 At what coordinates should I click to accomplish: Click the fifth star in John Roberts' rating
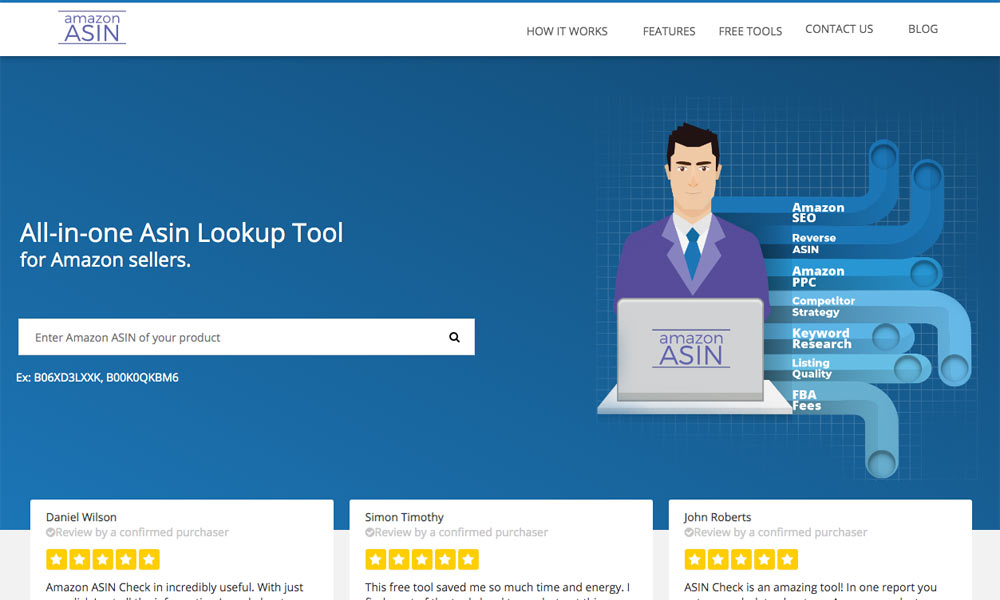[x=787, y=559]
